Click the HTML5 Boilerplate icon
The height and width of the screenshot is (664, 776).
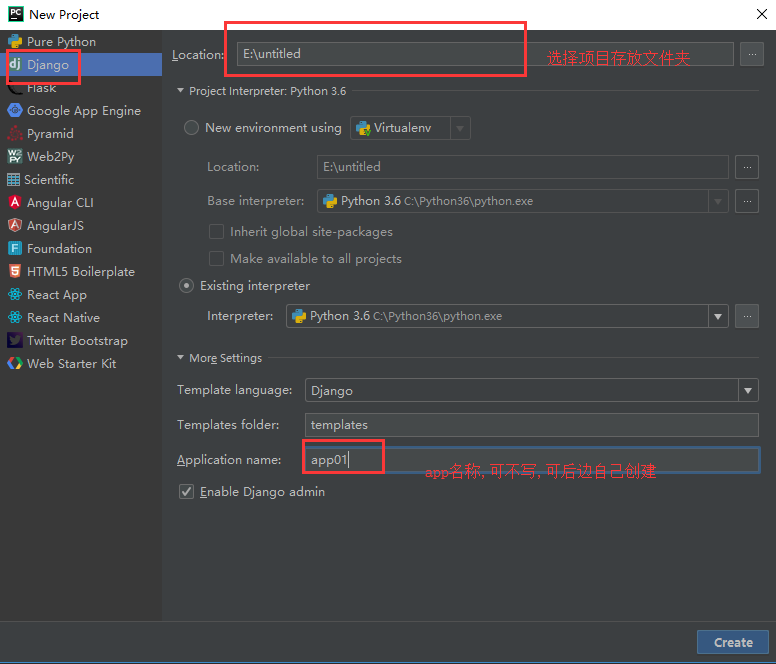tap(15, 271)
